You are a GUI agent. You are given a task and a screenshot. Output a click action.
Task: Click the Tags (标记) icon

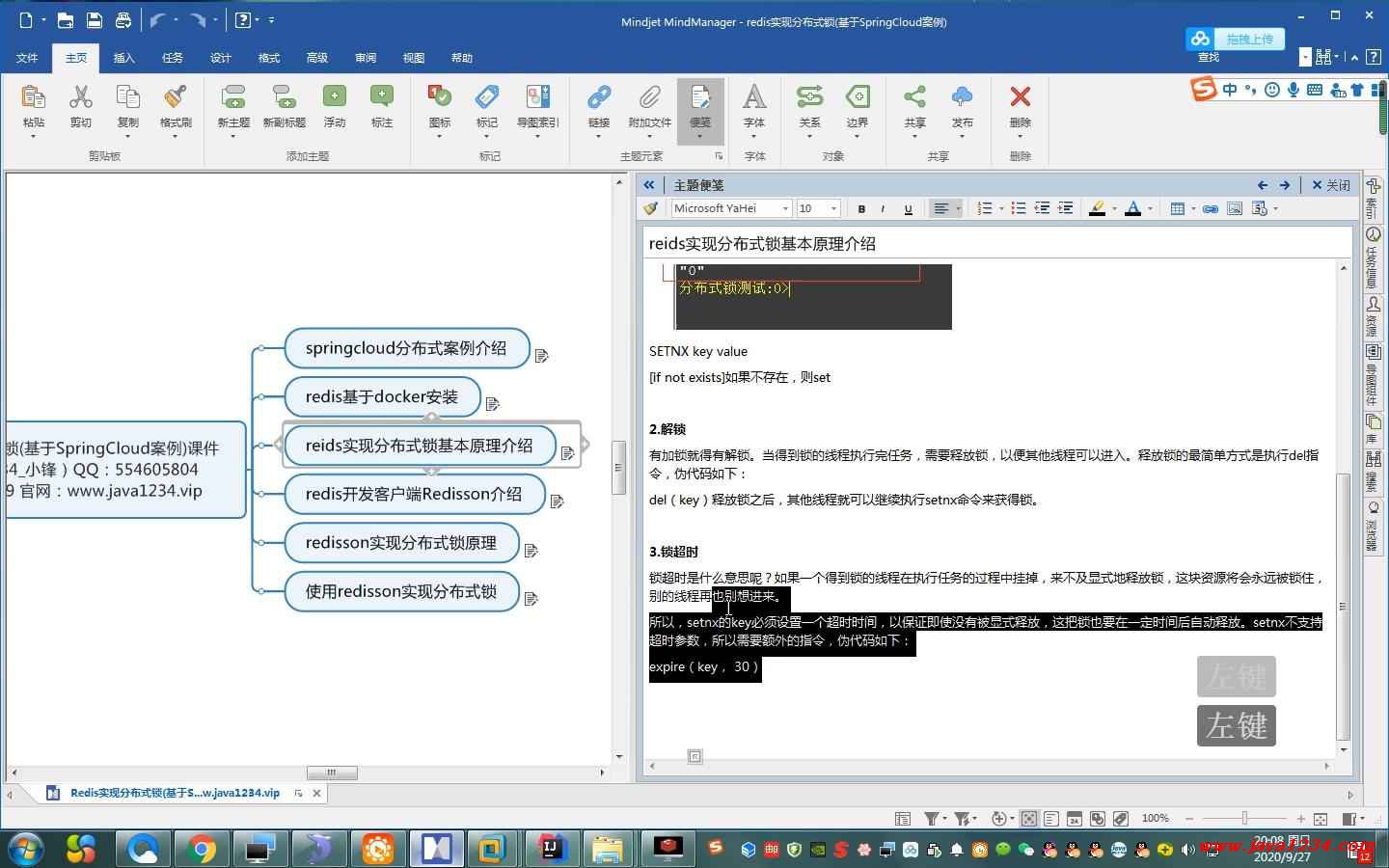pos(487,97)
